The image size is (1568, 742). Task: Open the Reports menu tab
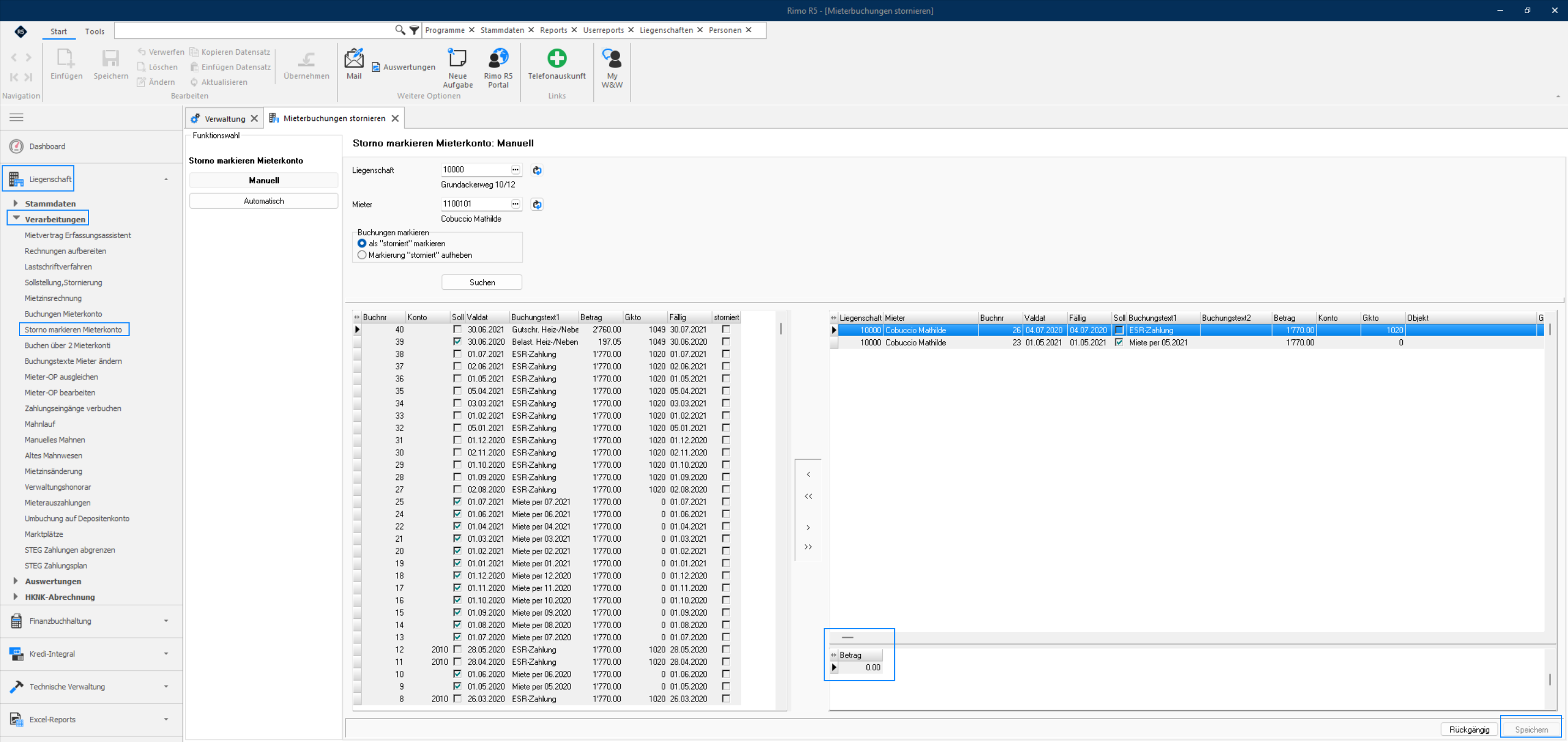553,30
